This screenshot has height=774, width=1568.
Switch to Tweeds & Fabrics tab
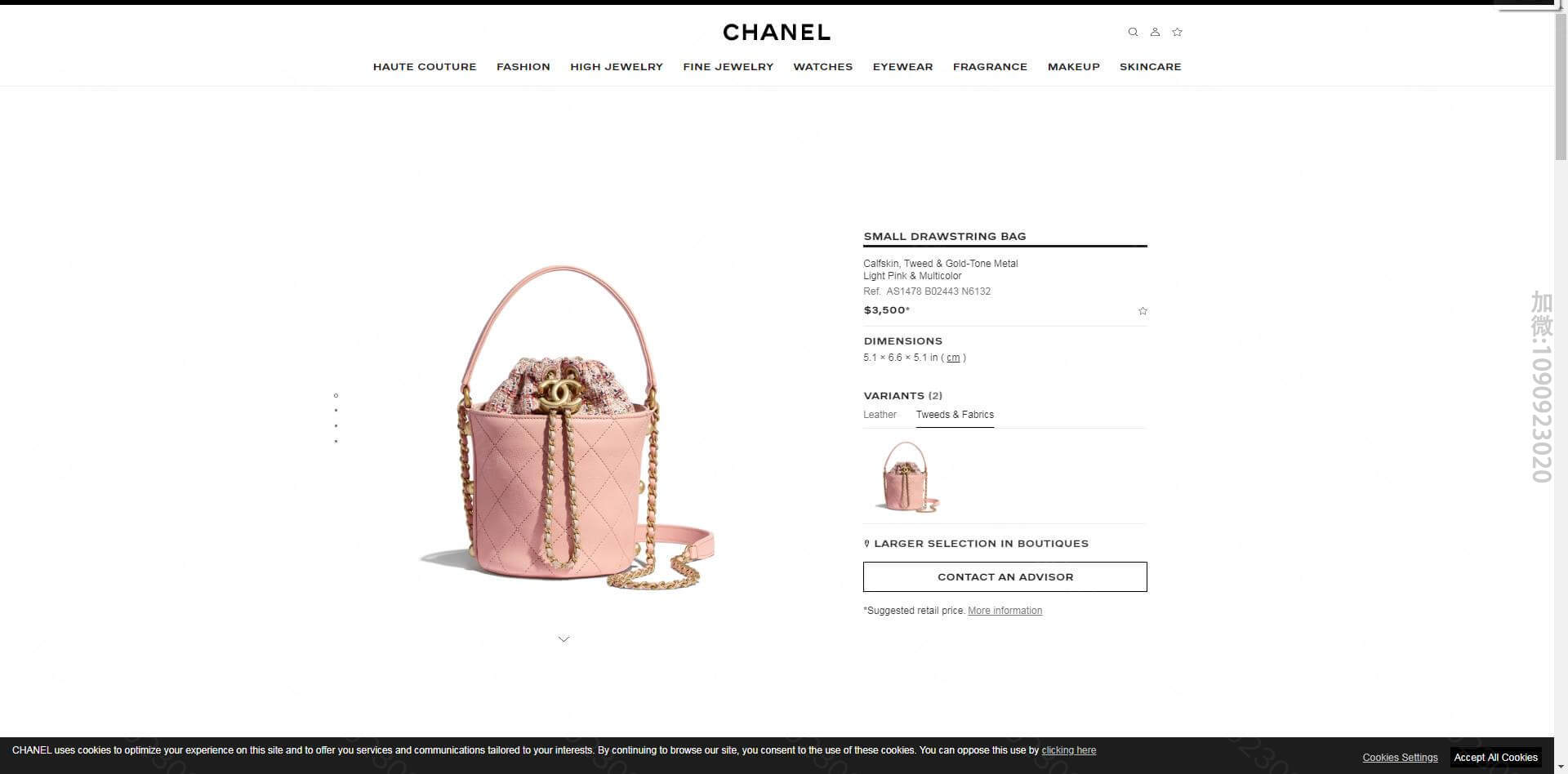click(955, 415)
